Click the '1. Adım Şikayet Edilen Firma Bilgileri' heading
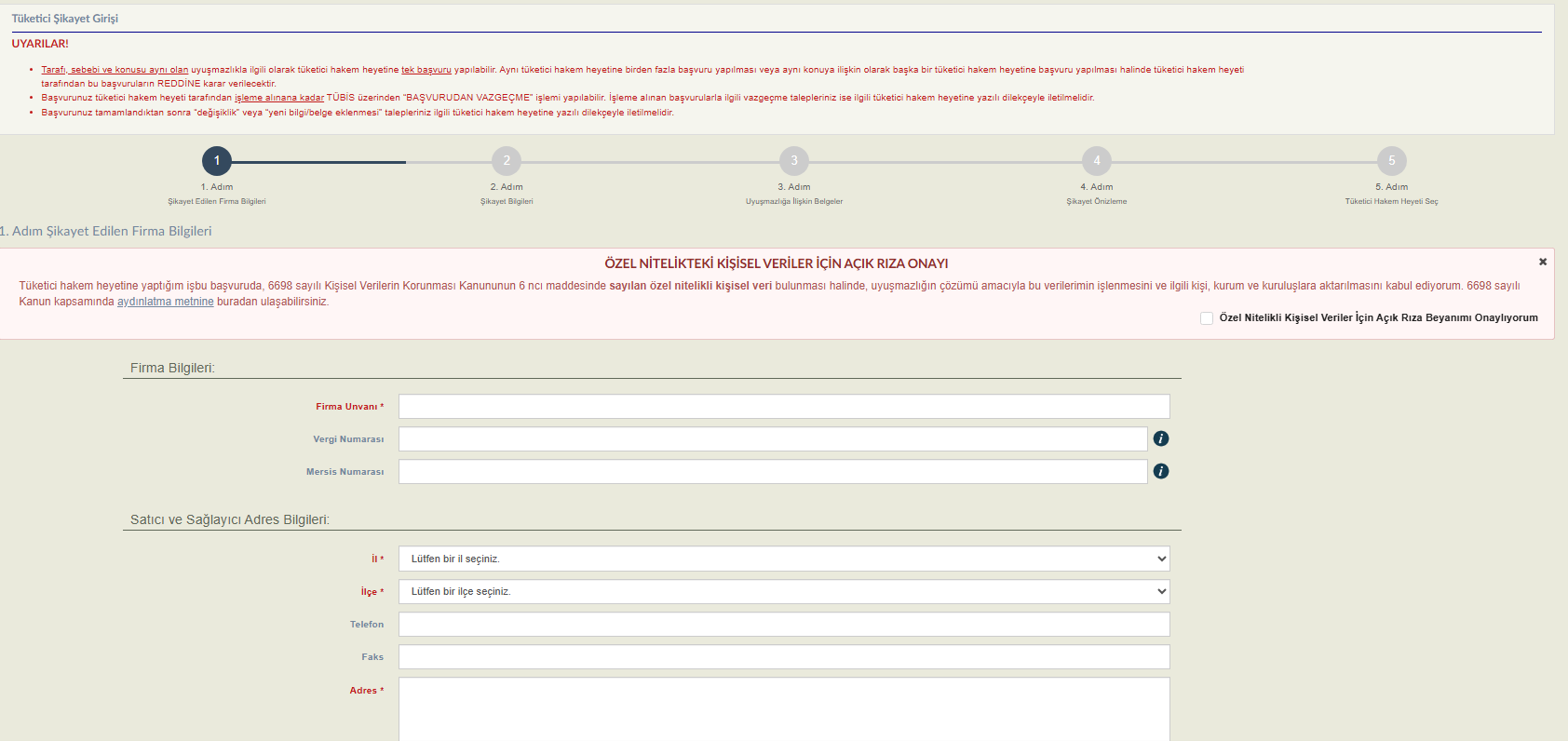 coord(106,231)
